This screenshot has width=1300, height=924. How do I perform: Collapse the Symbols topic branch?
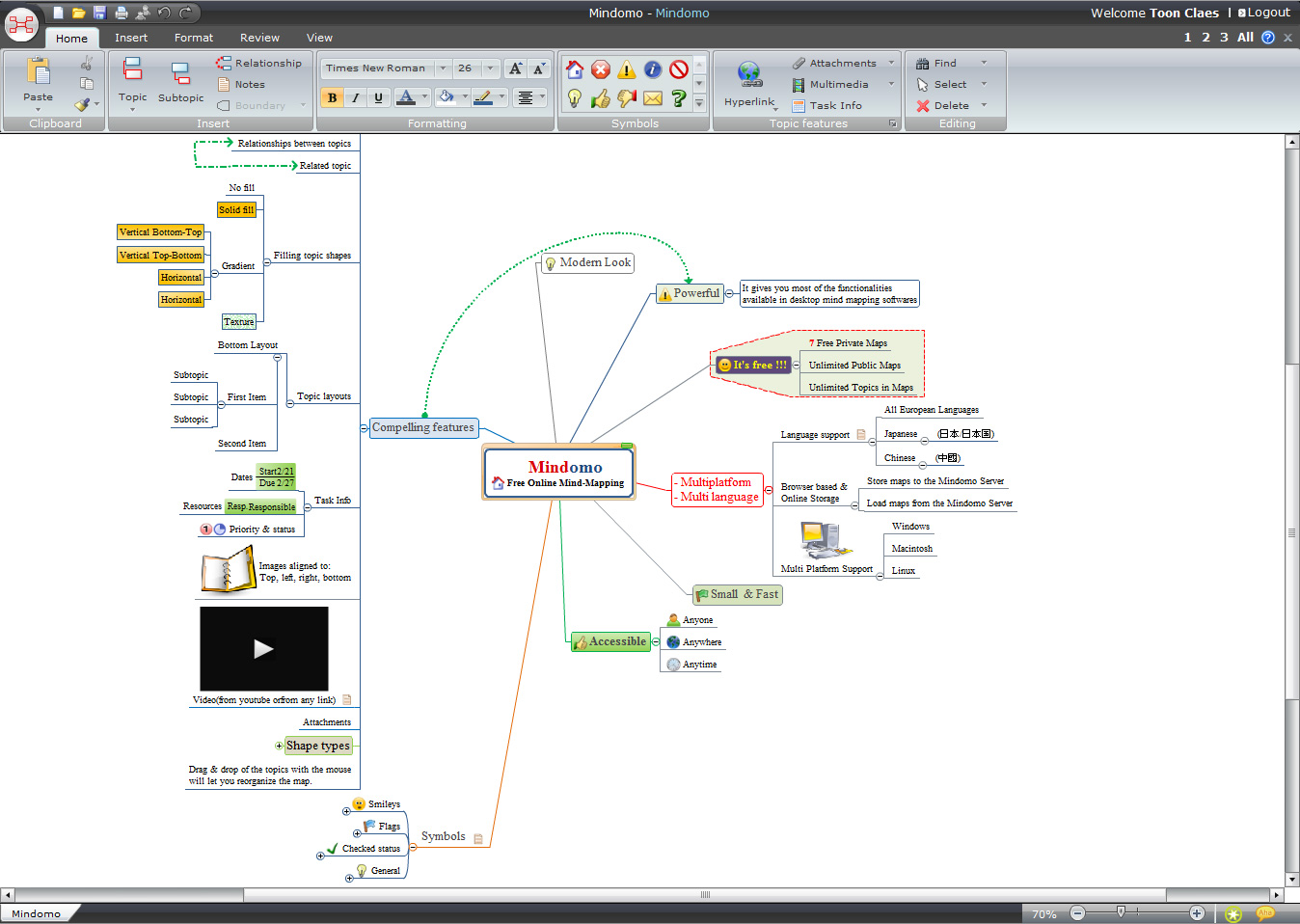pyautogui.click(x=413, y=847)
